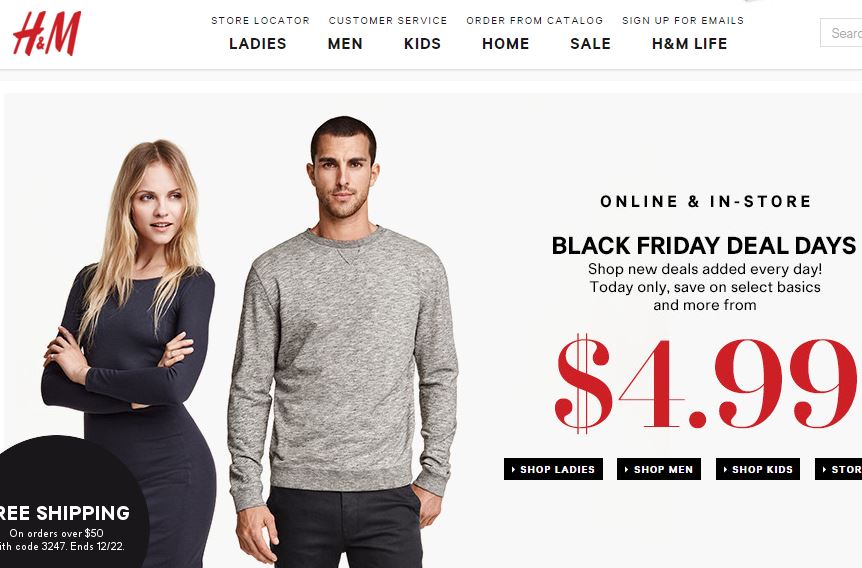Click the H&M logo

(x=47, y=33)
